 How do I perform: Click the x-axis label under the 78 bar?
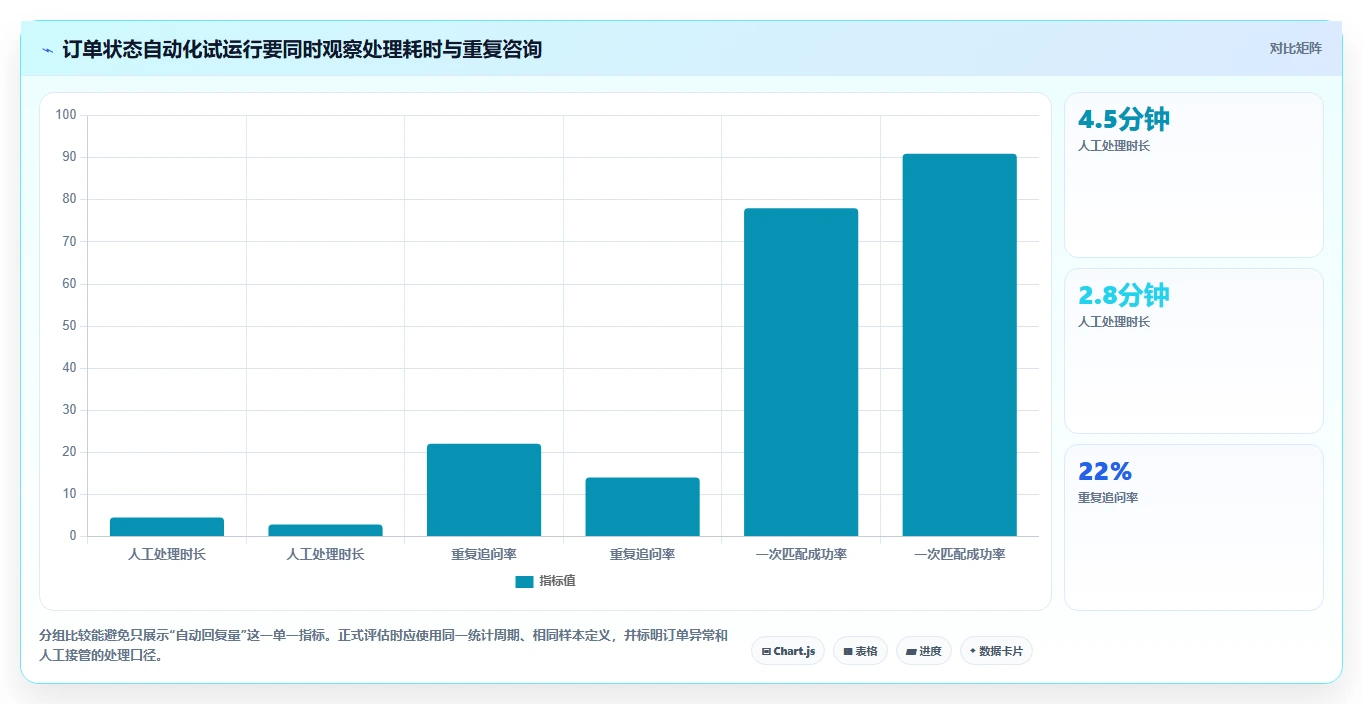(x=801, y=554)
